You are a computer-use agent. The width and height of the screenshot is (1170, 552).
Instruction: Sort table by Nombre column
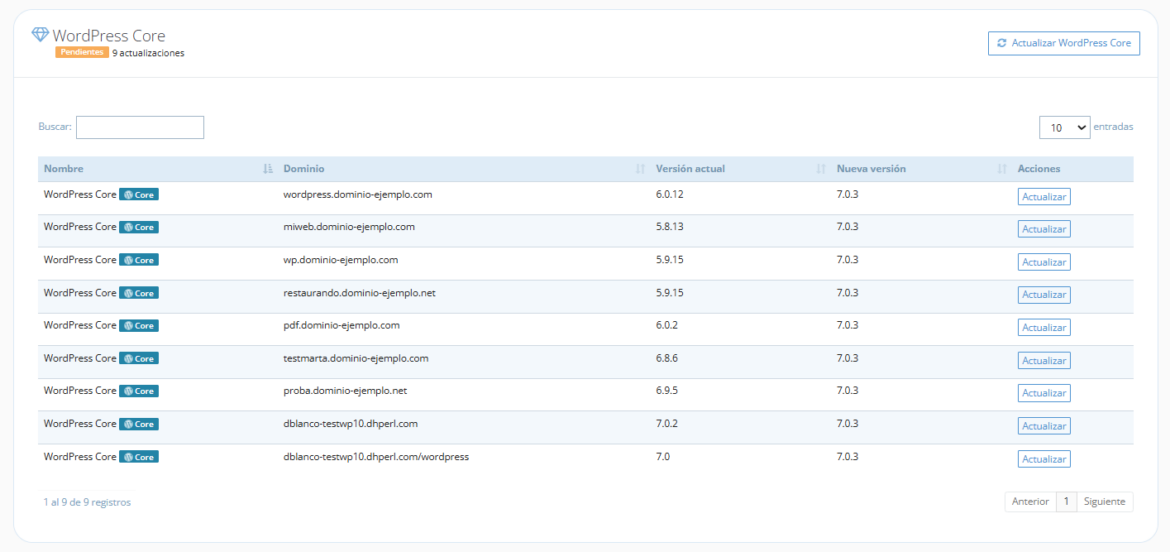click(157, 169)
